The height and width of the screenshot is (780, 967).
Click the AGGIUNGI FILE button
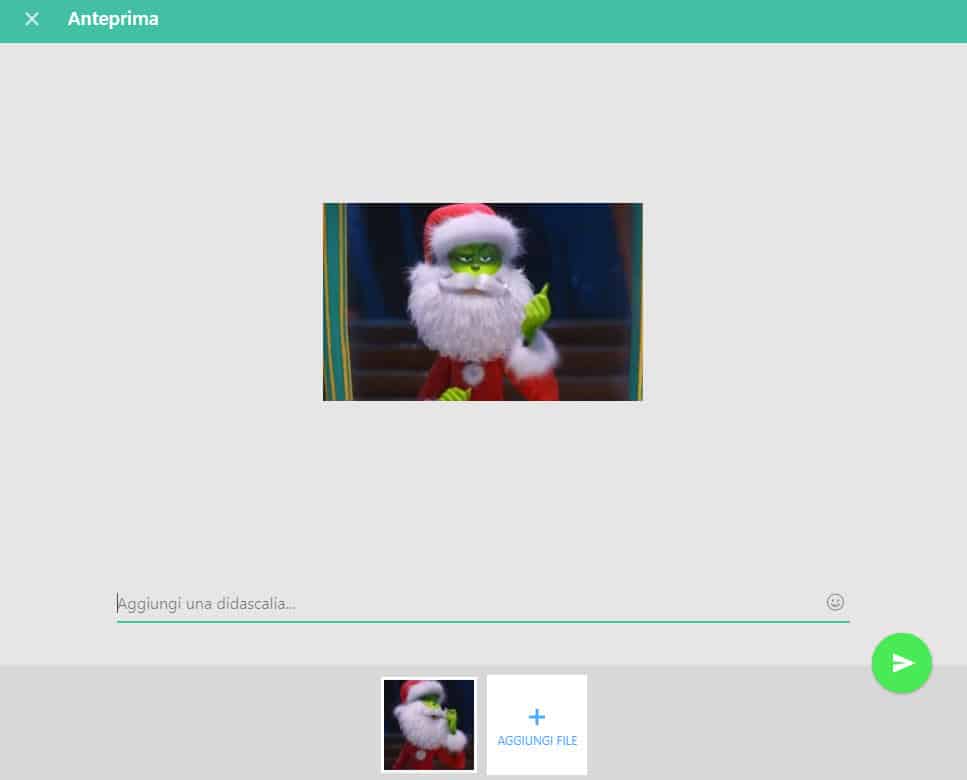click(537, 725)
